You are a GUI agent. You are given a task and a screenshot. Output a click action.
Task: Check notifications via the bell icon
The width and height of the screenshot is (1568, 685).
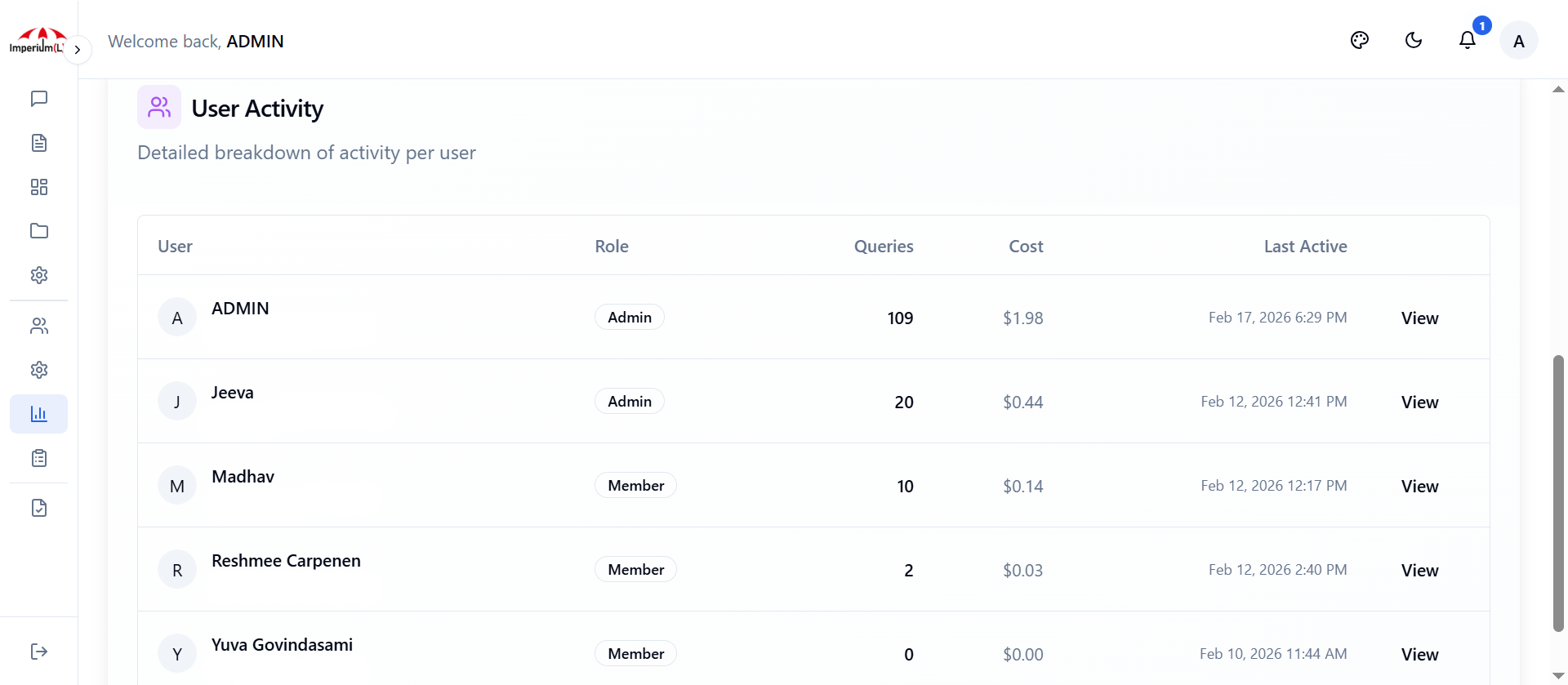pos(1468,40)
